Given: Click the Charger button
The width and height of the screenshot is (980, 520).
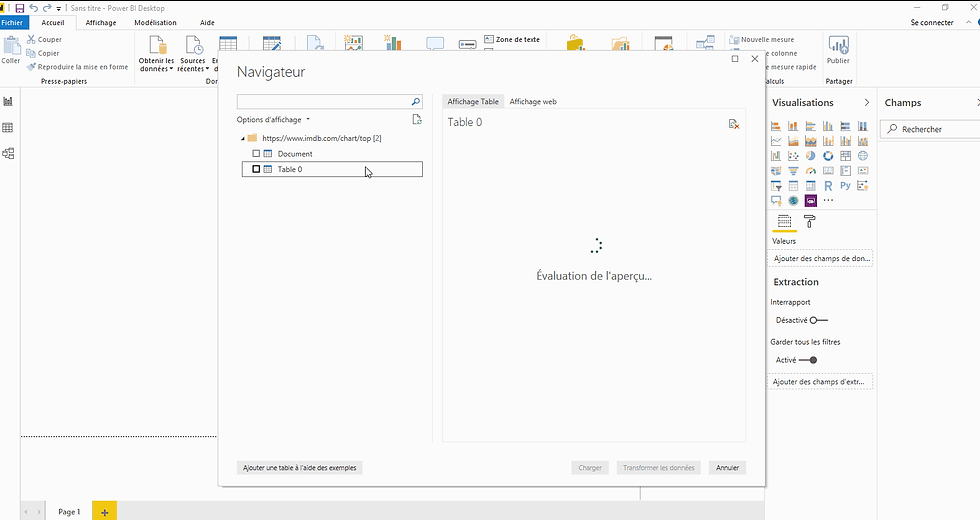Looking at the screenshot, I should [x=590, y=468].
